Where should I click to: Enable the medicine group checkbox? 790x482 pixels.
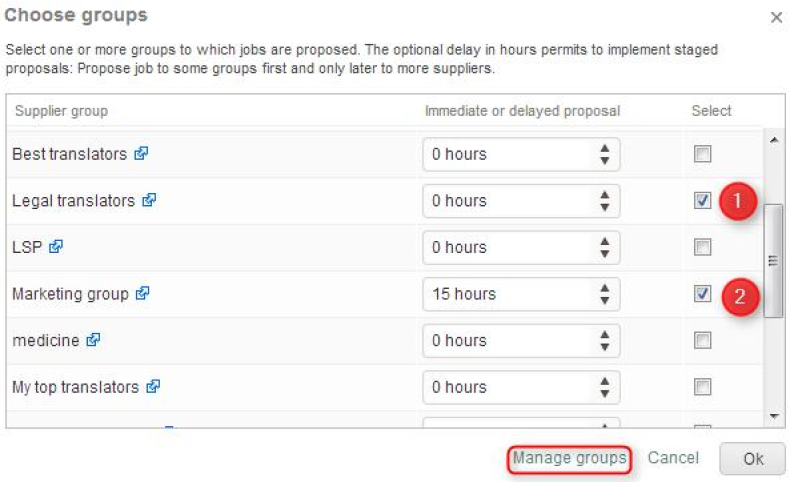(x=703, y=340)
